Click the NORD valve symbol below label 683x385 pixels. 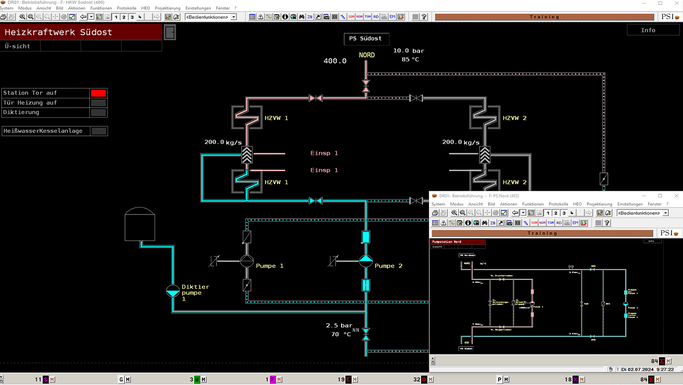pos(366,86)
